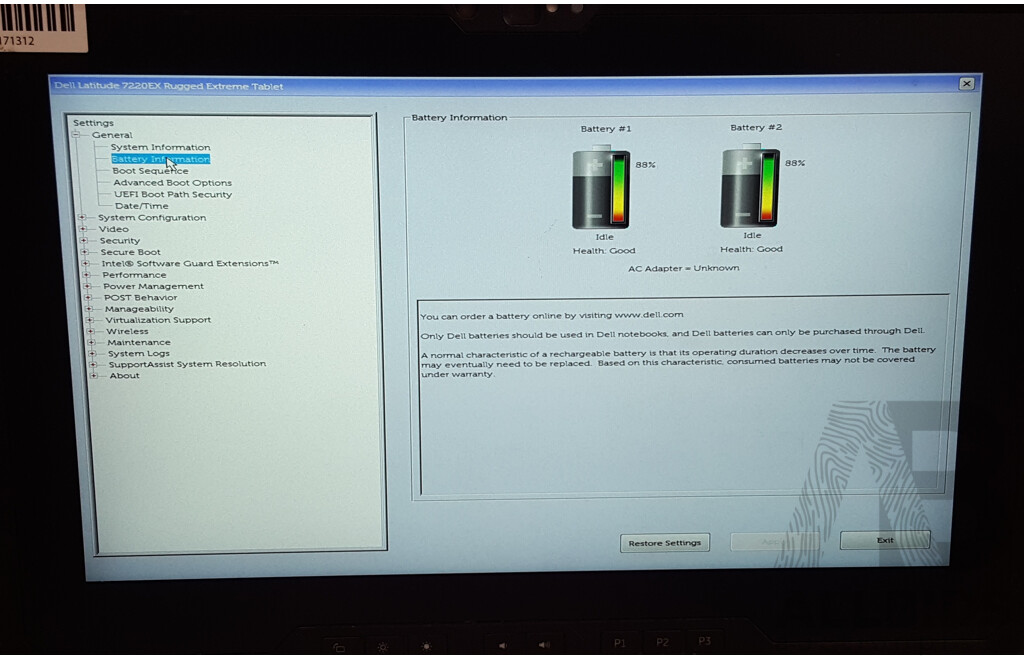
Task: Expand the System Configuration node
Action: [x=82, y=217]
